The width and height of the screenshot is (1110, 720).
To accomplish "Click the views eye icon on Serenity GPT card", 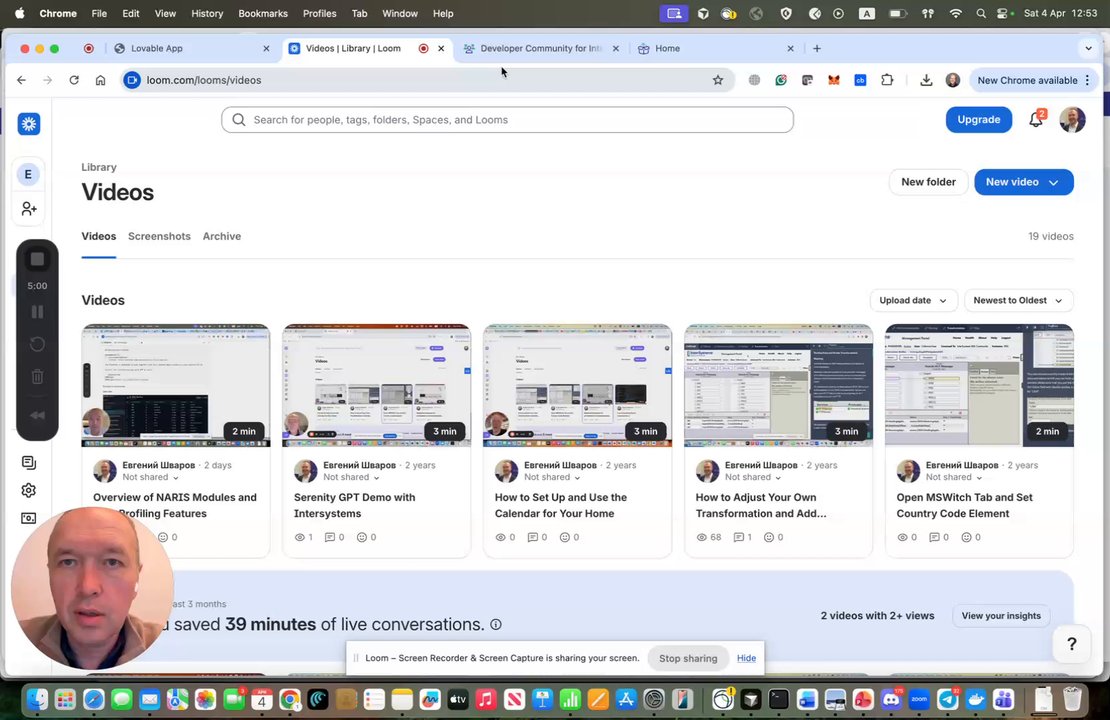I will click(299, 537).
